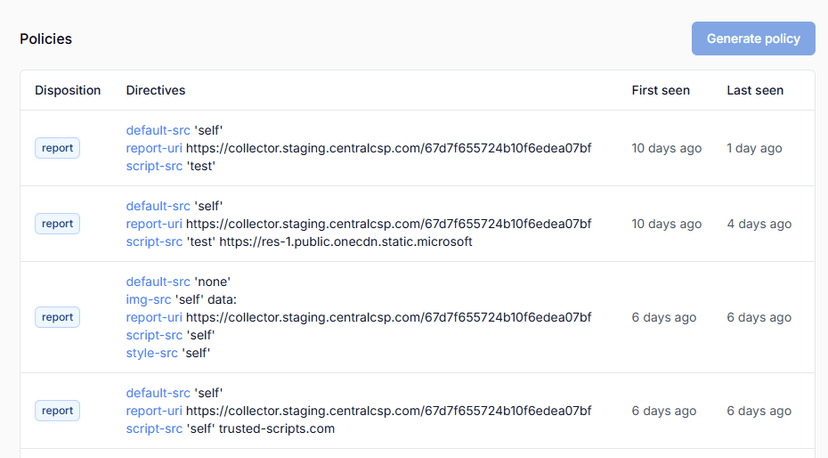Click the report badge in fourth policy row

(x=58, y=410)
